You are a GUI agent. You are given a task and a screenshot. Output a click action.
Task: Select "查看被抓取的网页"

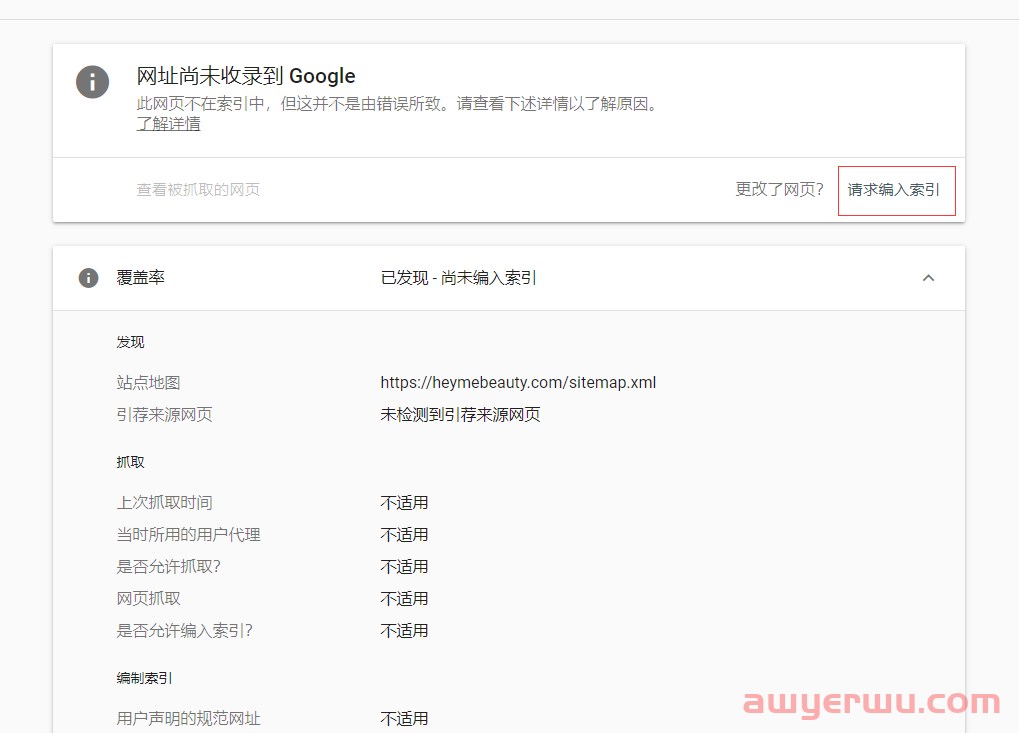tap(199, 189)
